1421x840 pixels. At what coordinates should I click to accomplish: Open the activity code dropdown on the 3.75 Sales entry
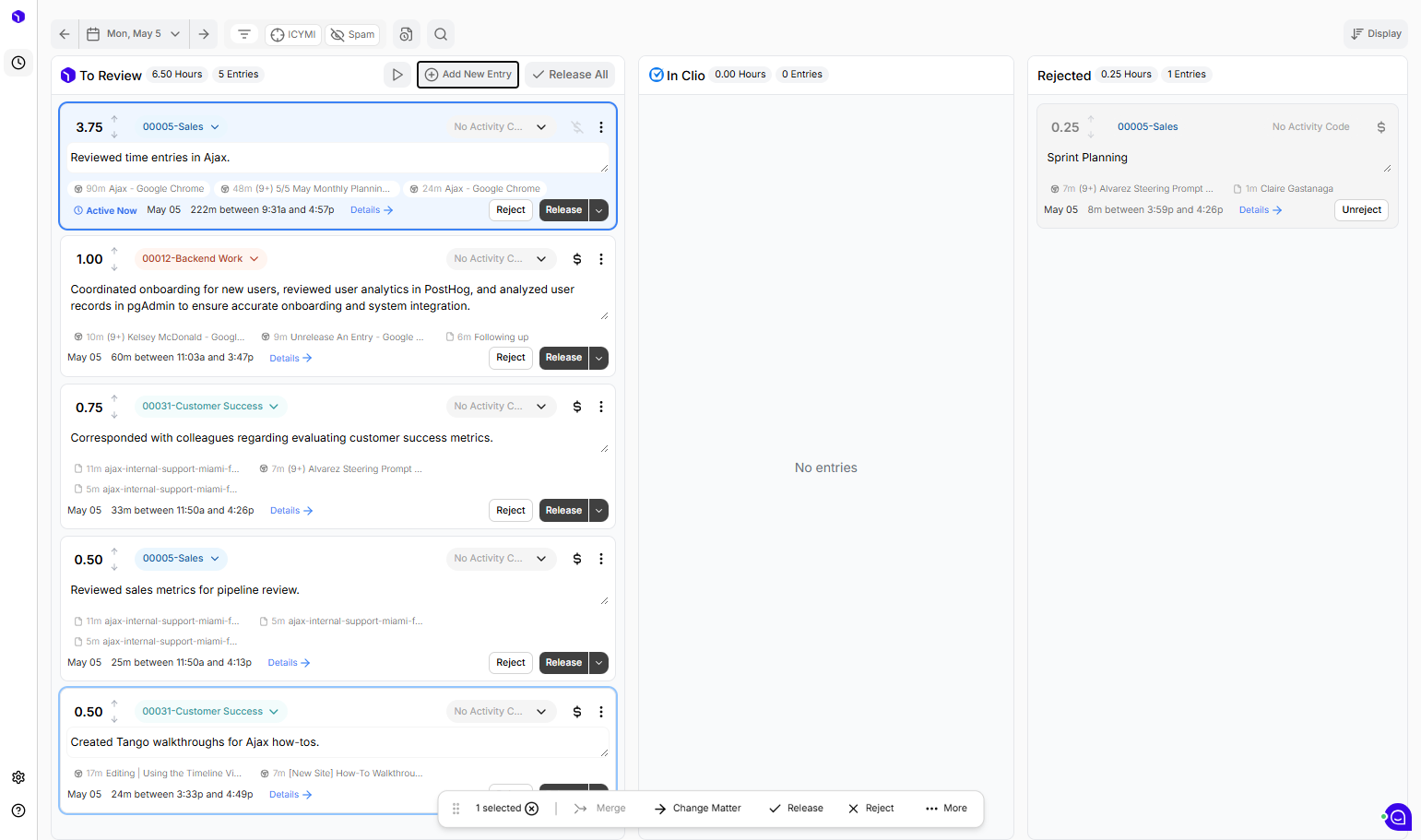pos(501,127)
